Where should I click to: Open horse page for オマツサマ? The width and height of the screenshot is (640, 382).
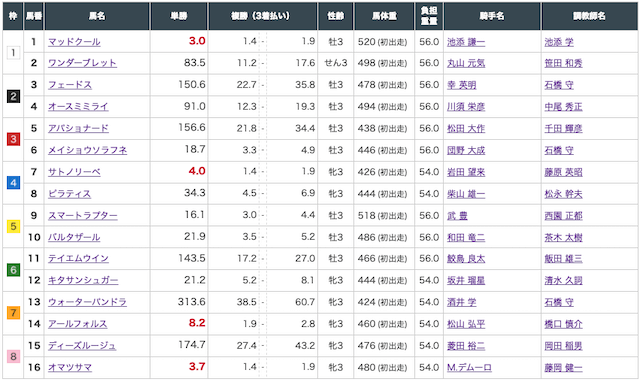click(70, 367)
